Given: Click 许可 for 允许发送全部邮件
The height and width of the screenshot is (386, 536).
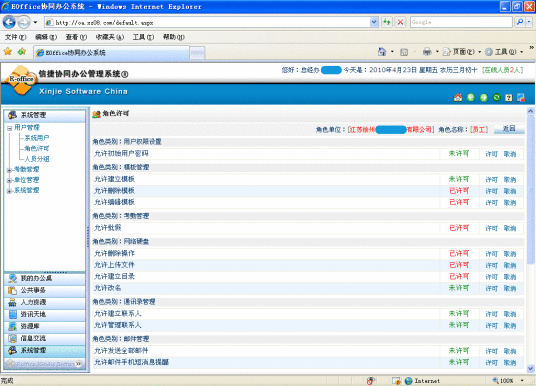Looking at the screenshot, I should coord(492,351).
